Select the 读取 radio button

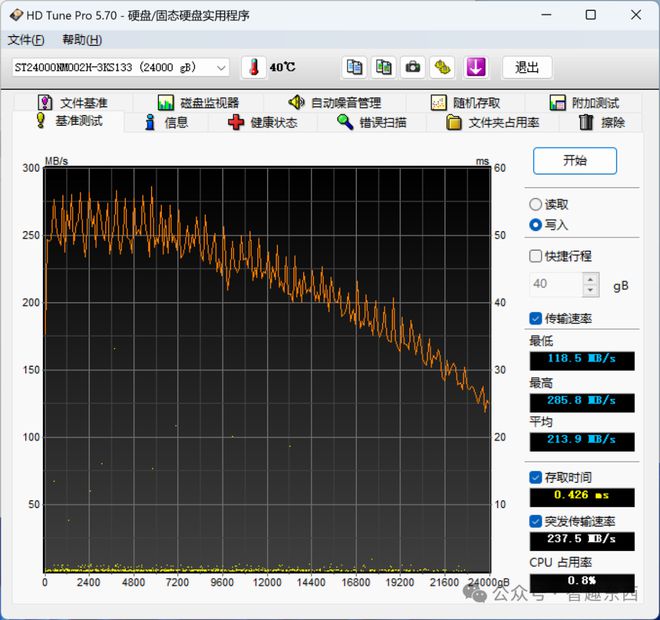coord(549,205)
